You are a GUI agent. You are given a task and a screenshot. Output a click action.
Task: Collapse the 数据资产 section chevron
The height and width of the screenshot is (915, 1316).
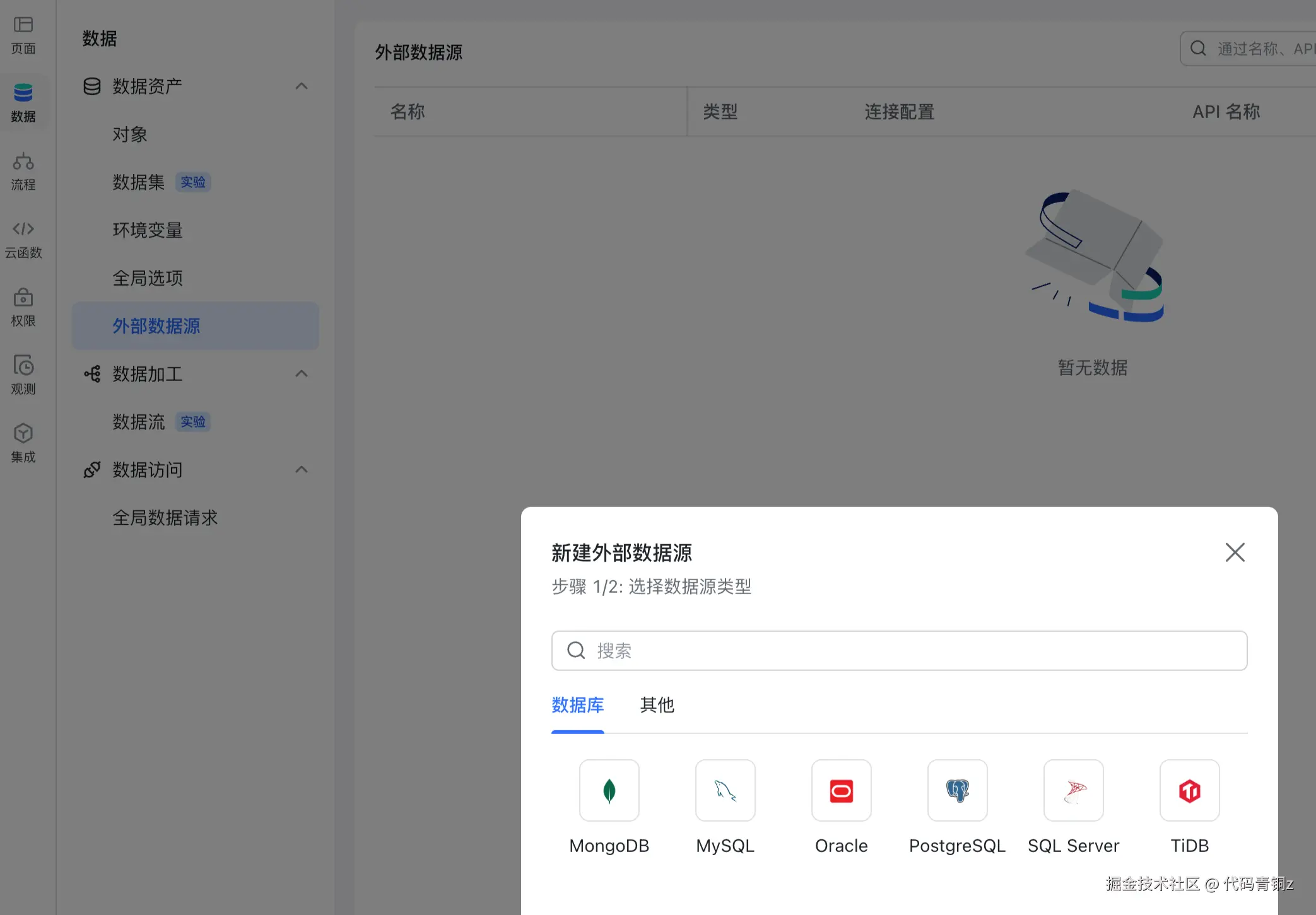click(302, 86)
